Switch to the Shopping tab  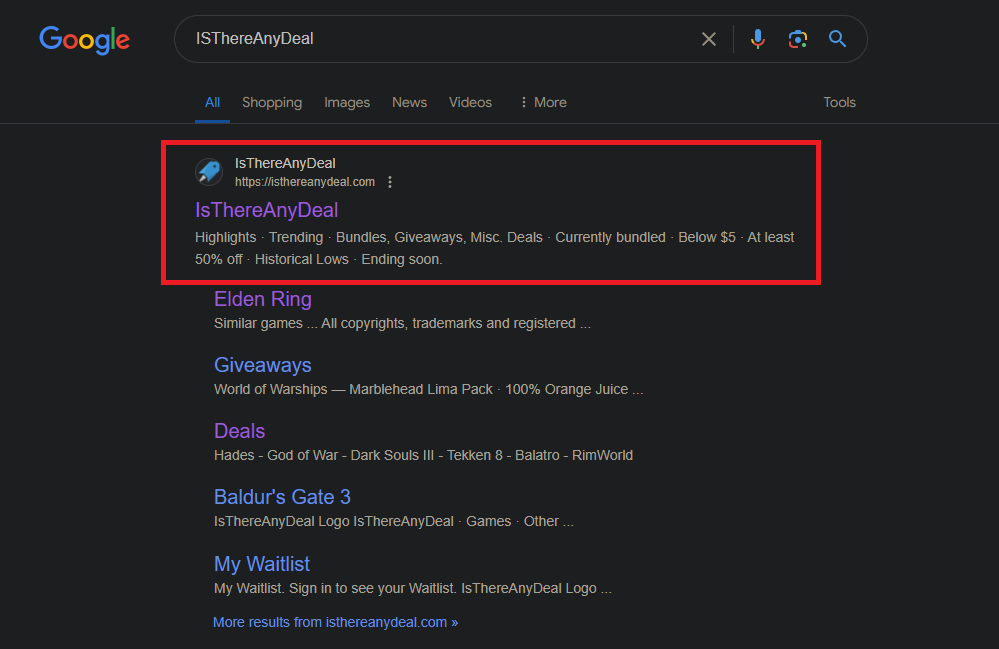[x=271, y=102]
